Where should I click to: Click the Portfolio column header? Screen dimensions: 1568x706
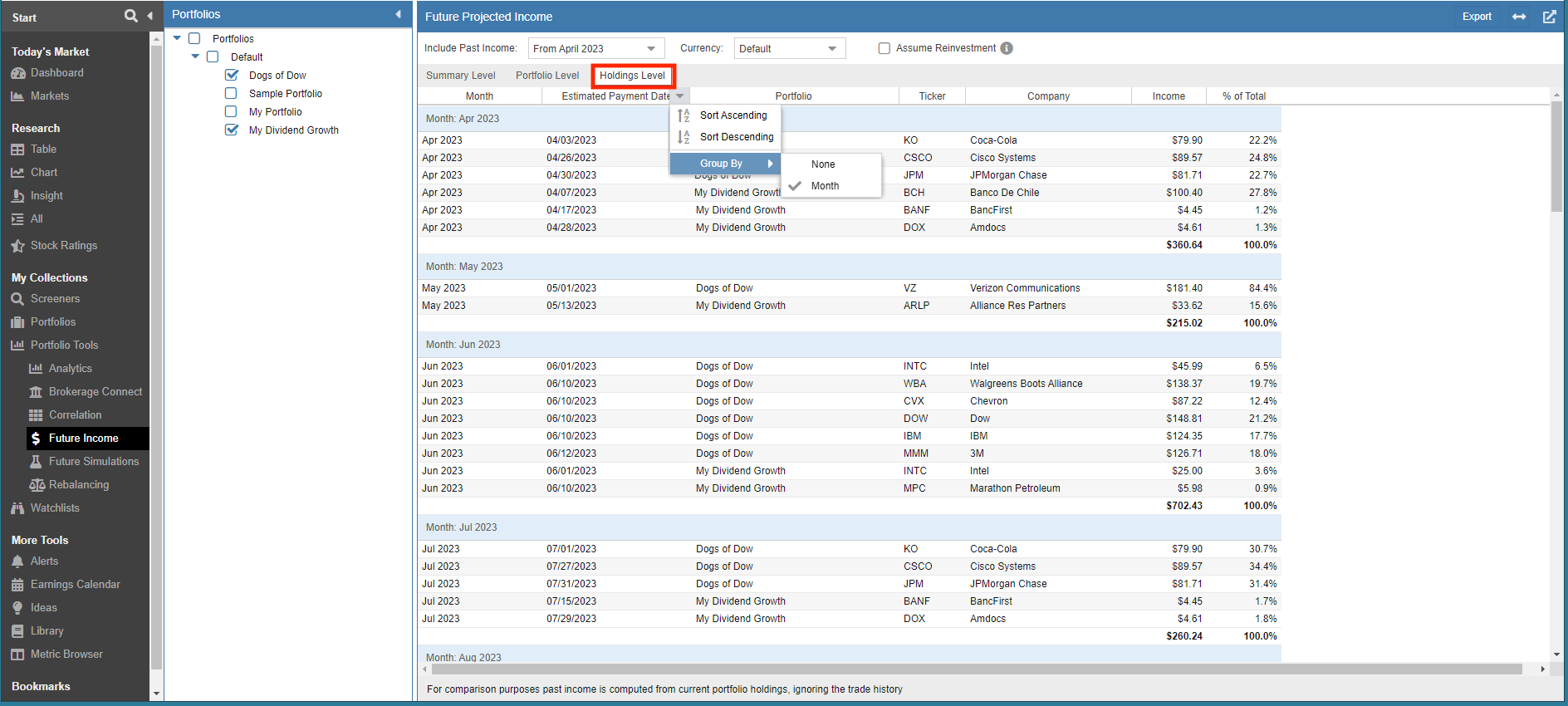[x=794, y=96]
